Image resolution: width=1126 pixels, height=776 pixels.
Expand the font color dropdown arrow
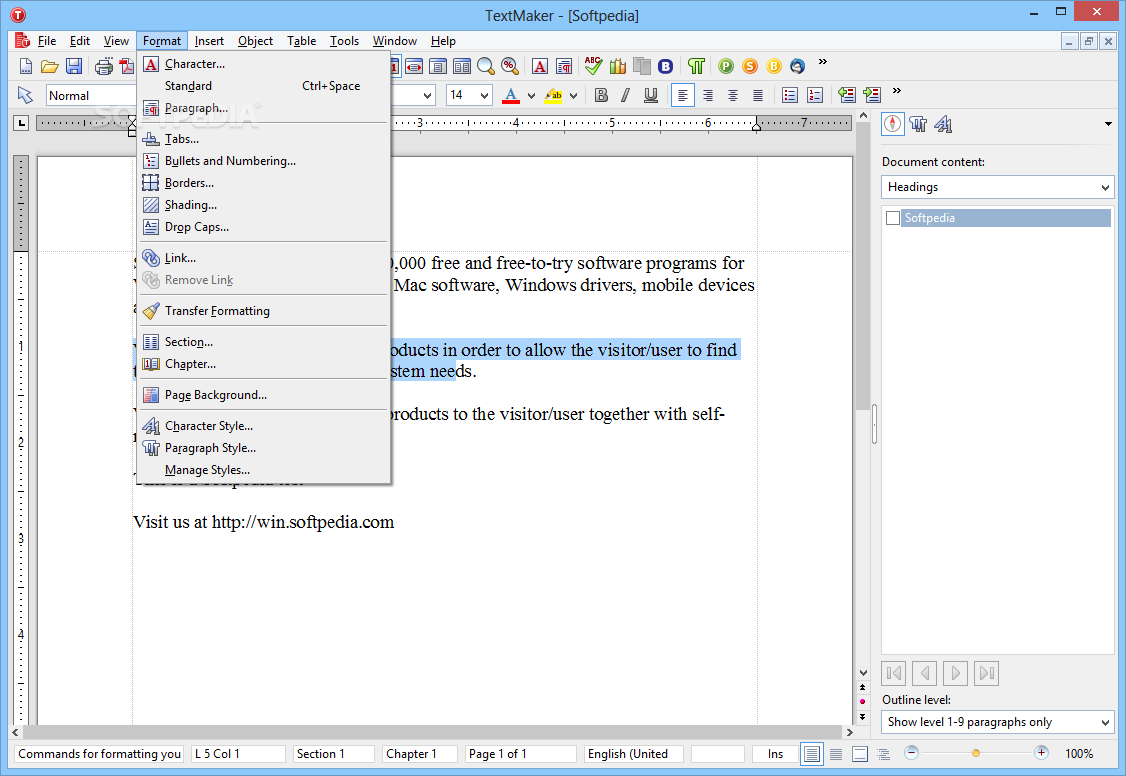pyautogui.click(x=531, y=95)
